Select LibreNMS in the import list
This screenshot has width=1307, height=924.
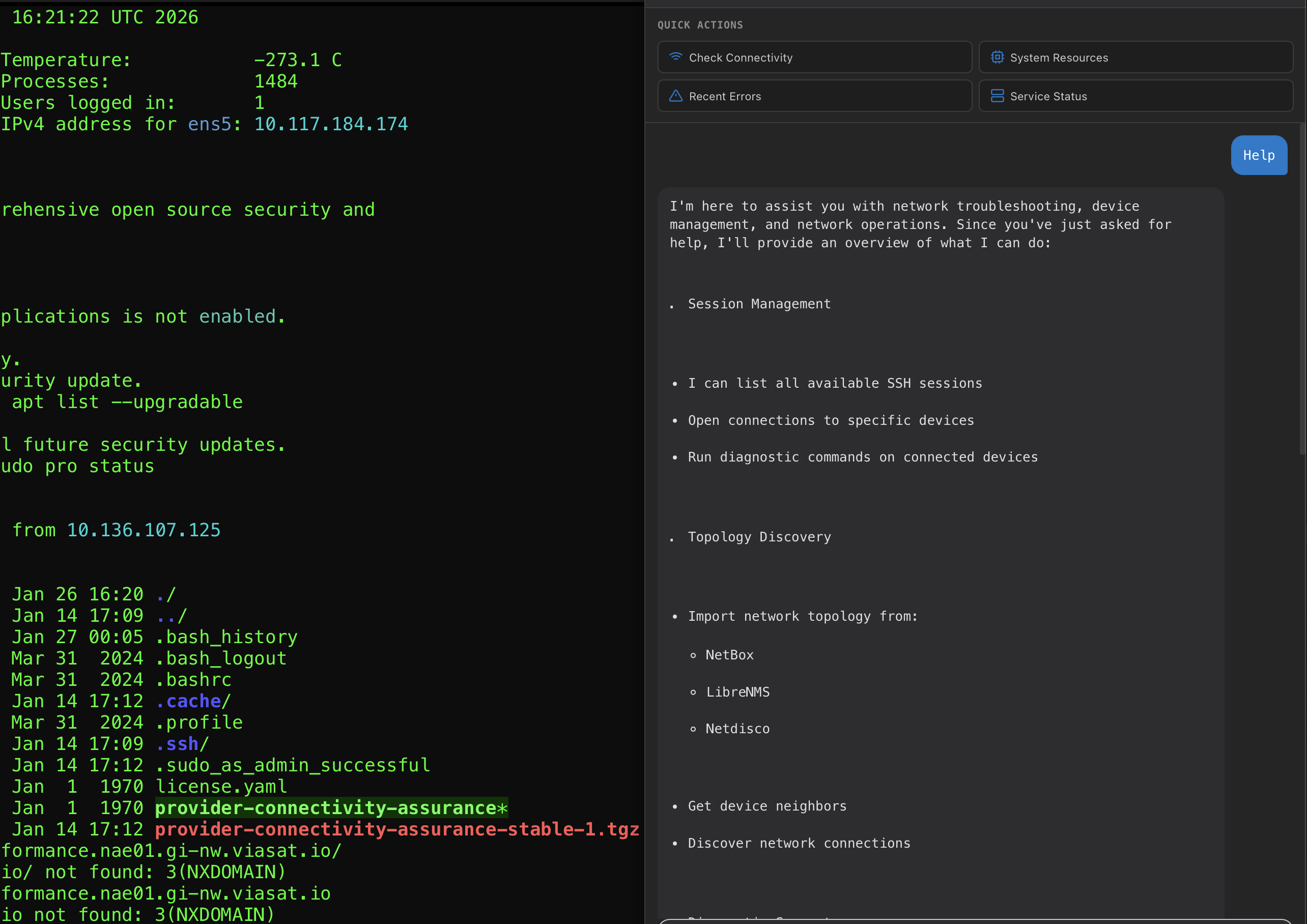738,691
